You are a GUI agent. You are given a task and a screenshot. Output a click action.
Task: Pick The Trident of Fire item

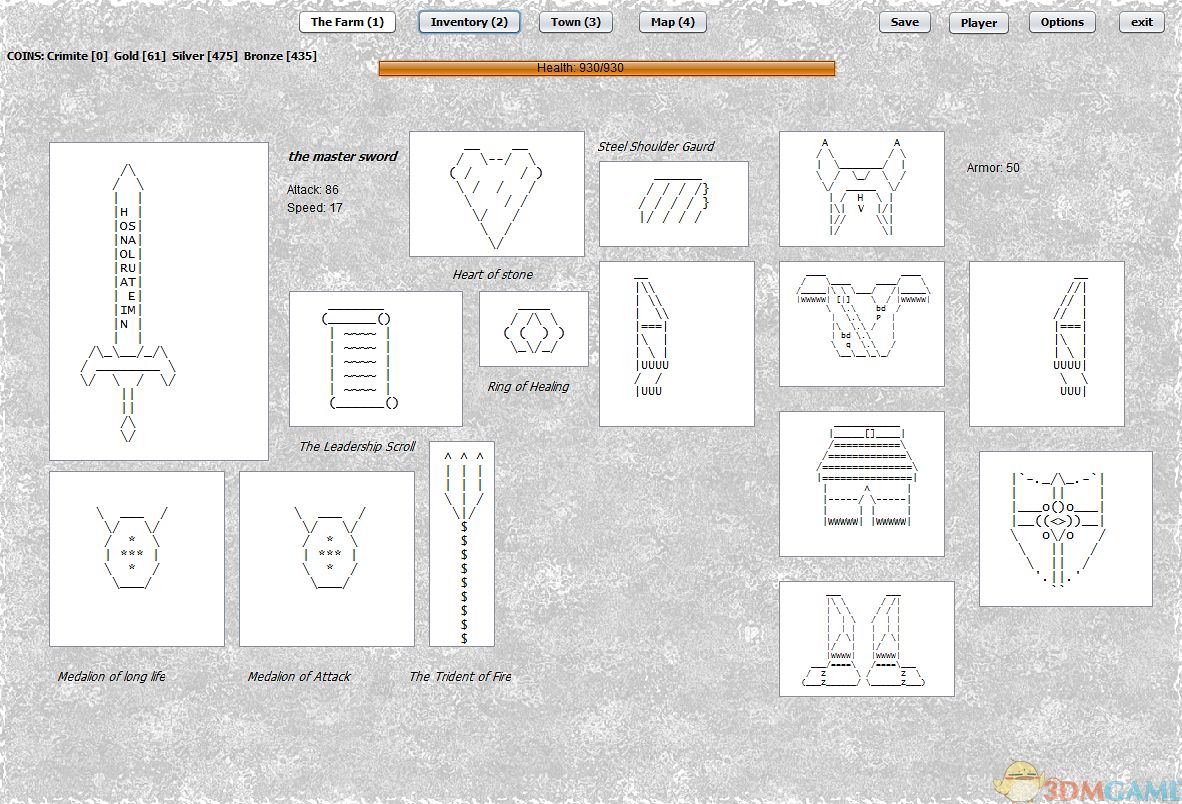tap(462, 544)
